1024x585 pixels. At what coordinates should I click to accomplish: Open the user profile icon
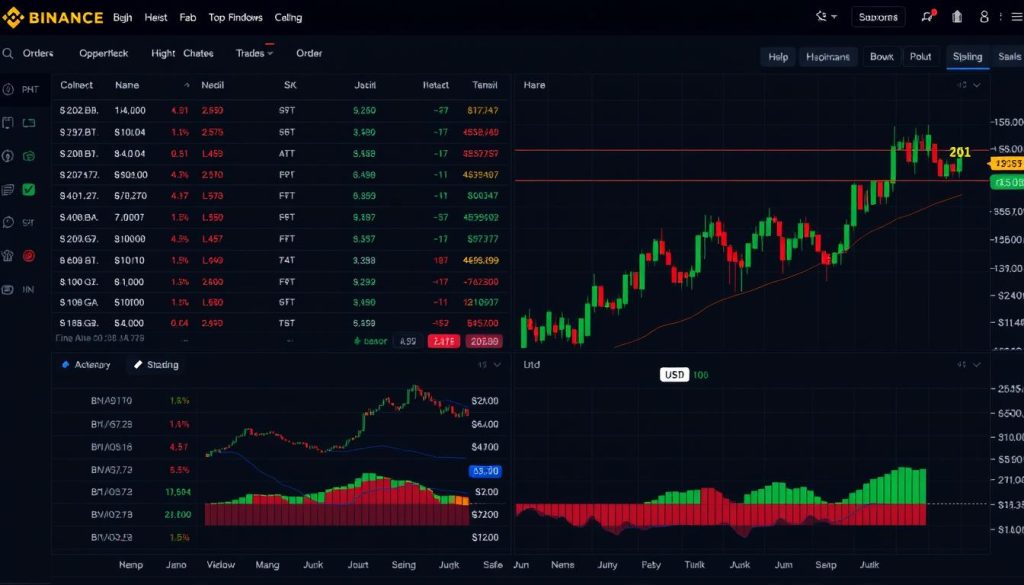(984, 17)
